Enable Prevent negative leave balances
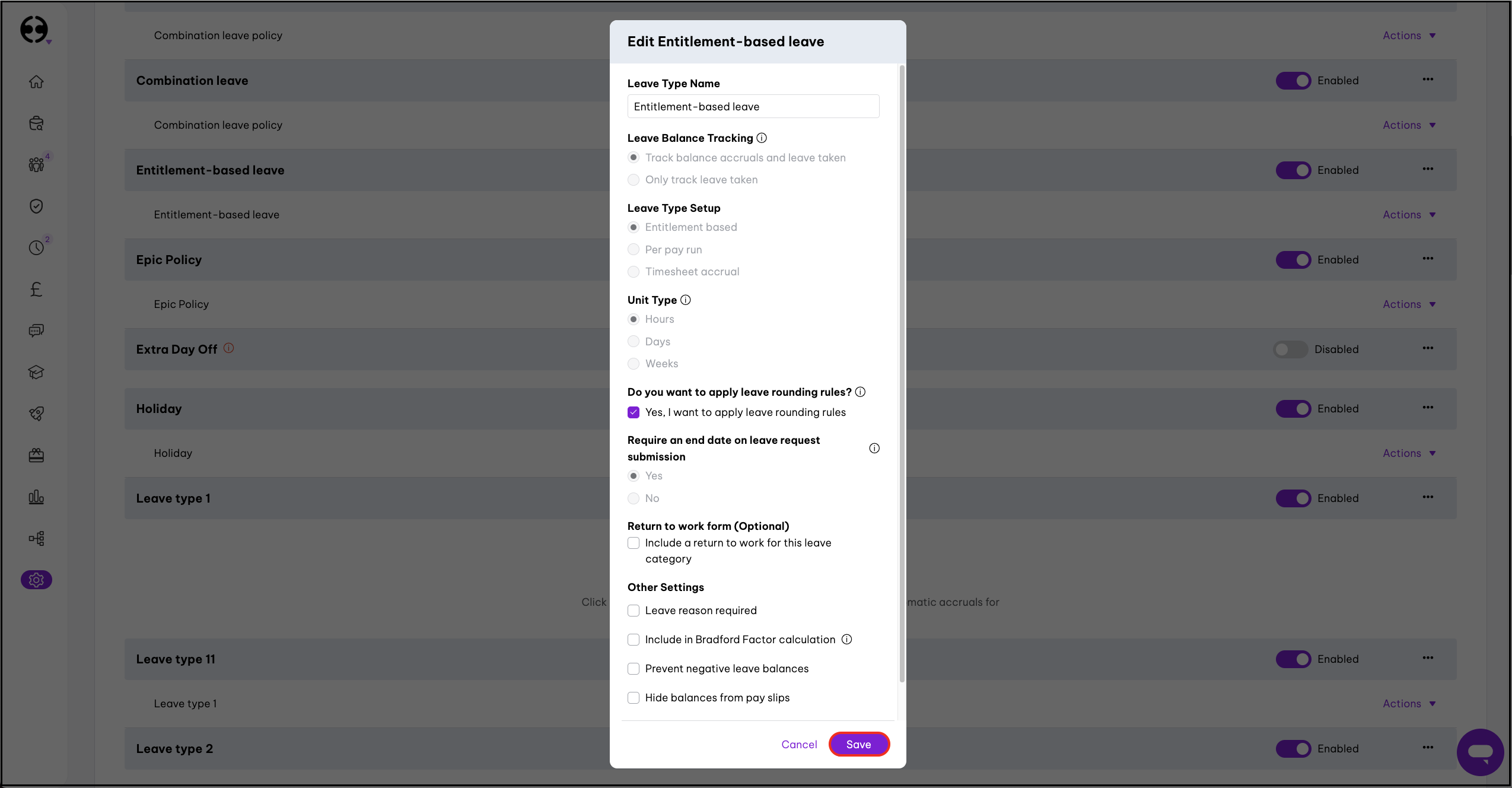This screenshot has height=788, width=1512. tap(634, 669)
